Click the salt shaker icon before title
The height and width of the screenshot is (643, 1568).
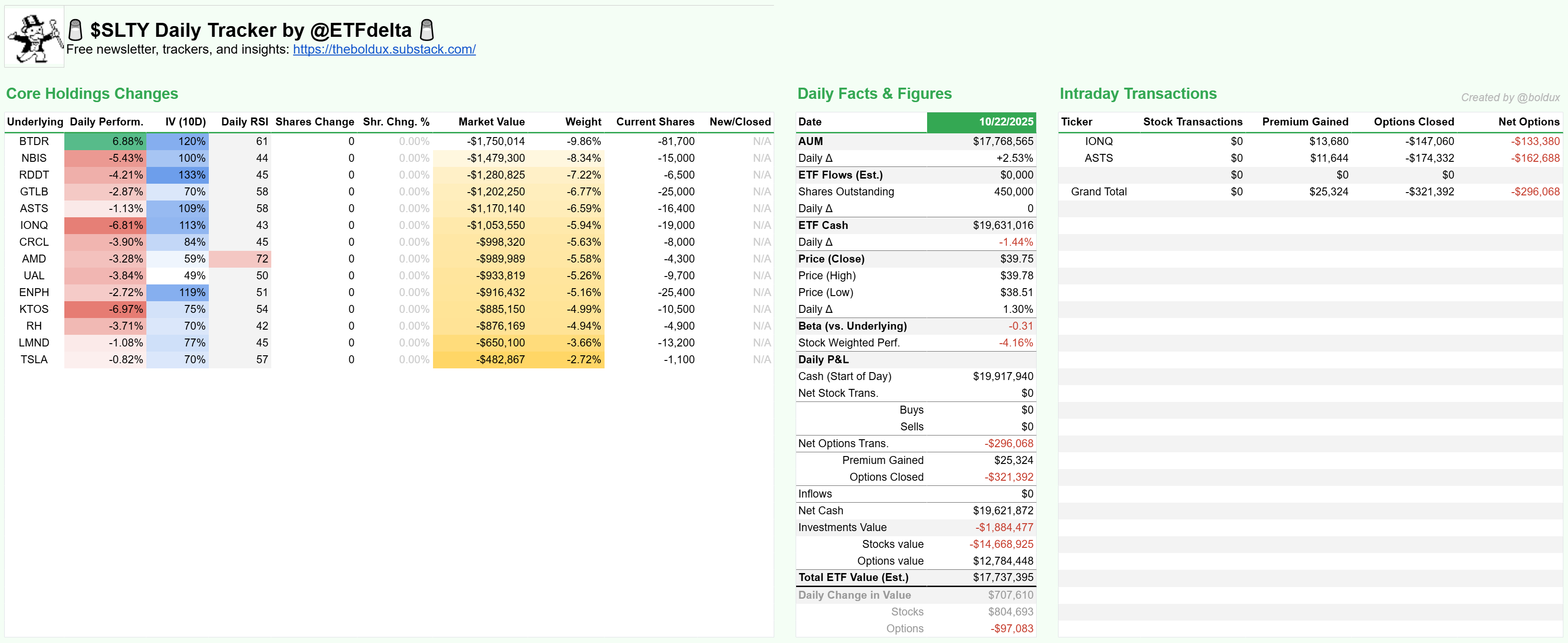(76, 30)
